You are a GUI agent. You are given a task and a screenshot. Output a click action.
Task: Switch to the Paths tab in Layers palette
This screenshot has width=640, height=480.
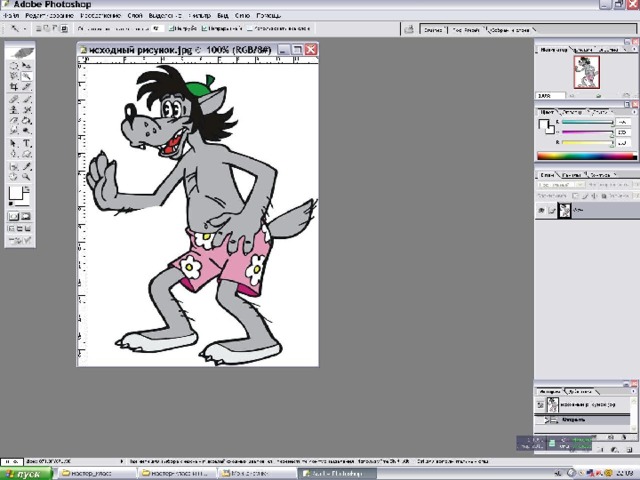point(600,175)
